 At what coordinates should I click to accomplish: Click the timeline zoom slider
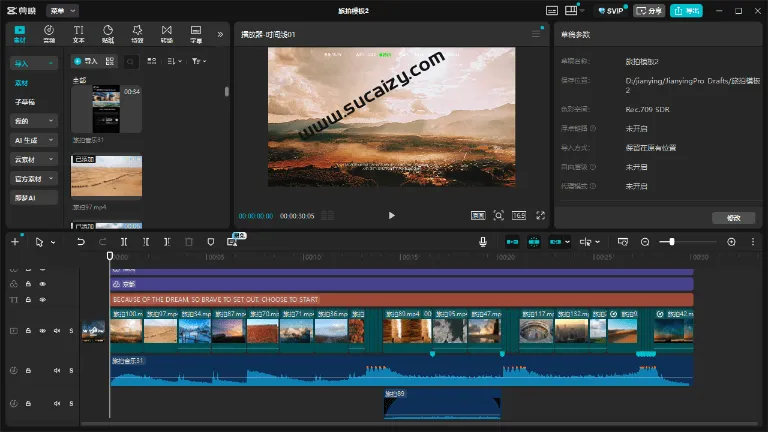pyautogui.click(x=672, y=241)
